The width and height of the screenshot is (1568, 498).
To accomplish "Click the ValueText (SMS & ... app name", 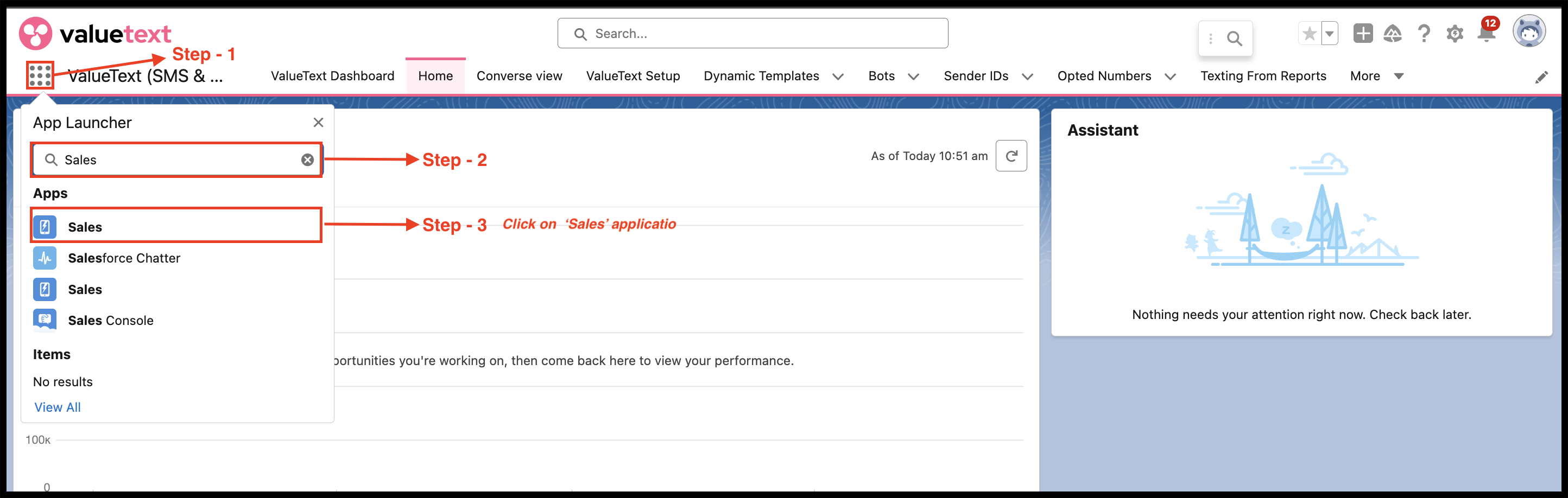I will (146, 76).
